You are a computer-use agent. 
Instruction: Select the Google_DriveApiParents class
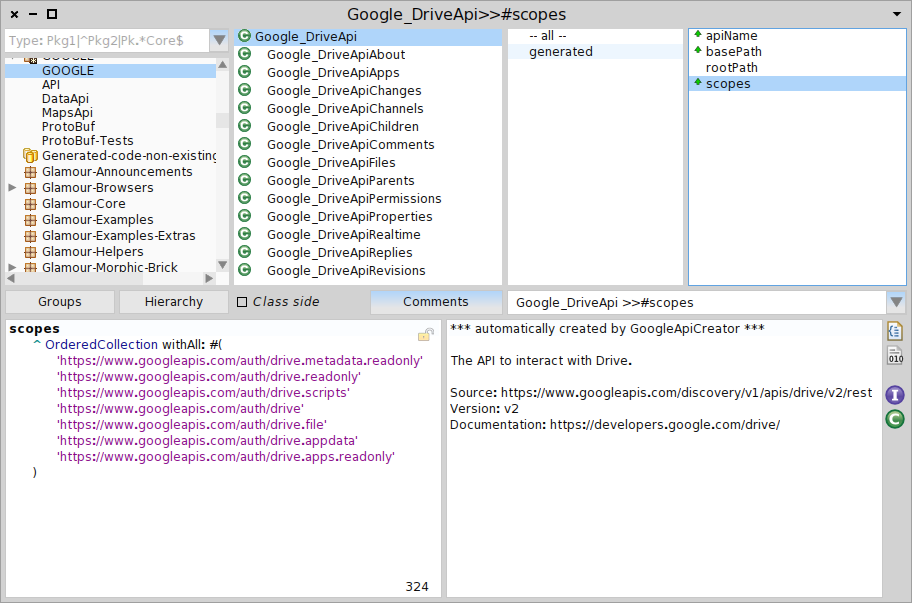pos(368,180)
